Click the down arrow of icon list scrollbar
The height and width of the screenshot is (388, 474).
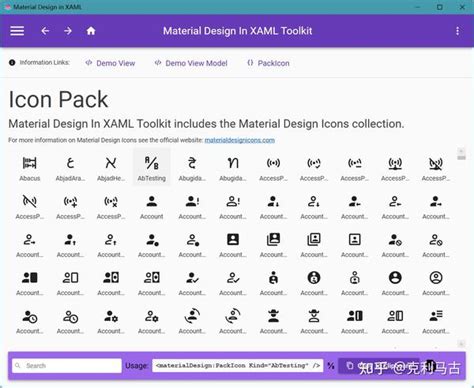tap(461, 344)
